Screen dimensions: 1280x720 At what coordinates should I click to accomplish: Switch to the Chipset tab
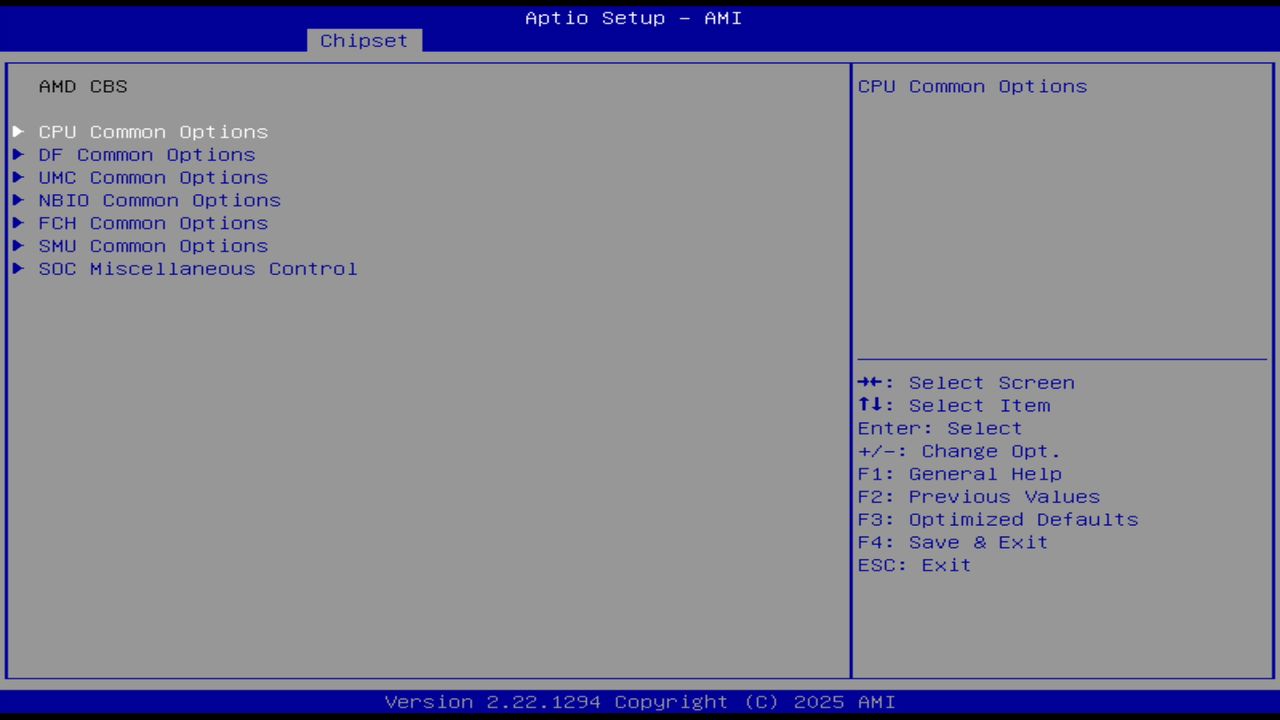pos(363,40)
